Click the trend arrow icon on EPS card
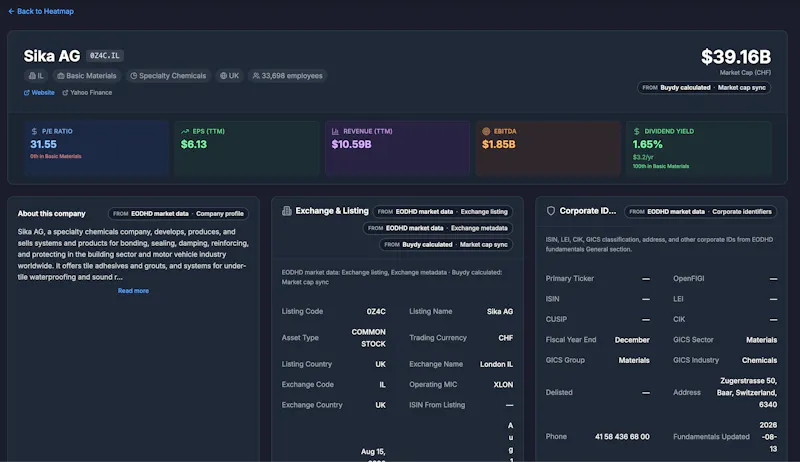The height and width of the screenshot is (462, 800). pos(185,131)
